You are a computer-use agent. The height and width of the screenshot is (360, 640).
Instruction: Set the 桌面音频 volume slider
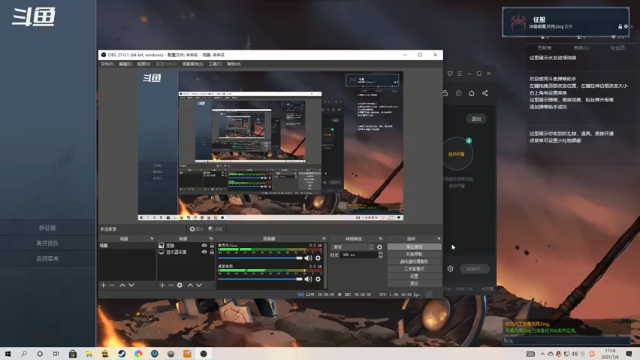click(x=260, y=279)
